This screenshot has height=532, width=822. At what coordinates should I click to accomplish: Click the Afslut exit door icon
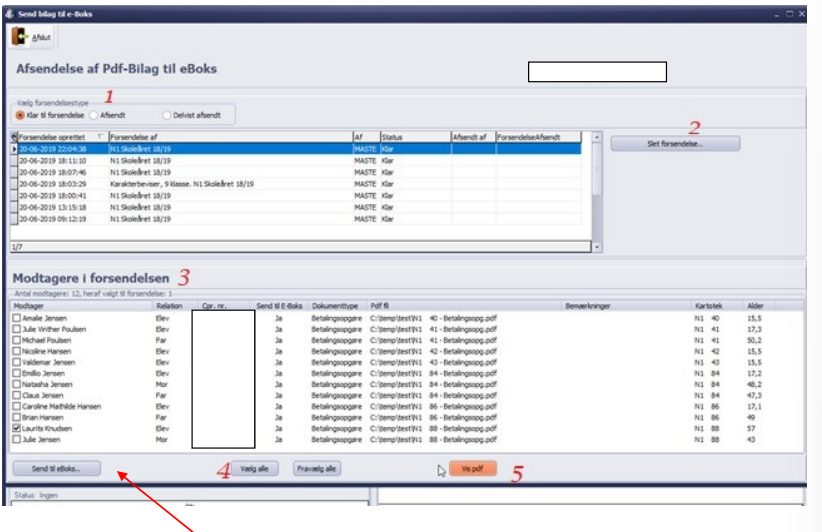pyautogui.click(x=20, y=37)
